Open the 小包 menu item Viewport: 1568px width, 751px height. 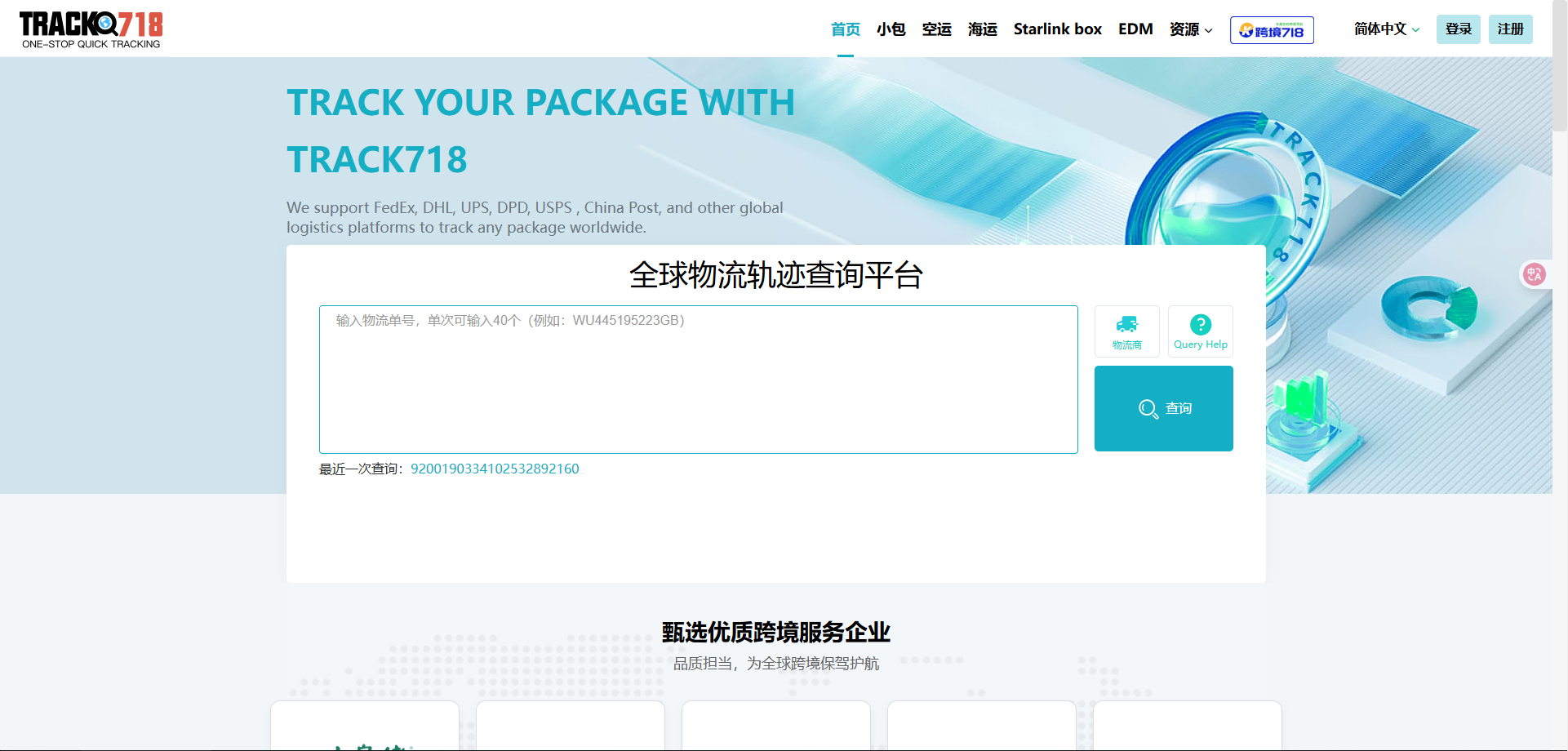click(x=891, y=29)
